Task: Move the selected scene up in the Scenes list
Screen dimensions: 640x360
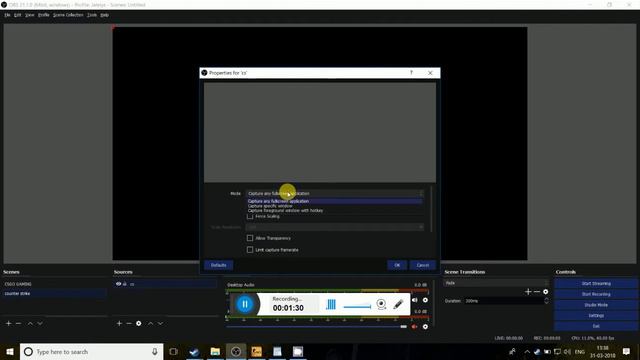Action: click(x=30, y=323)
